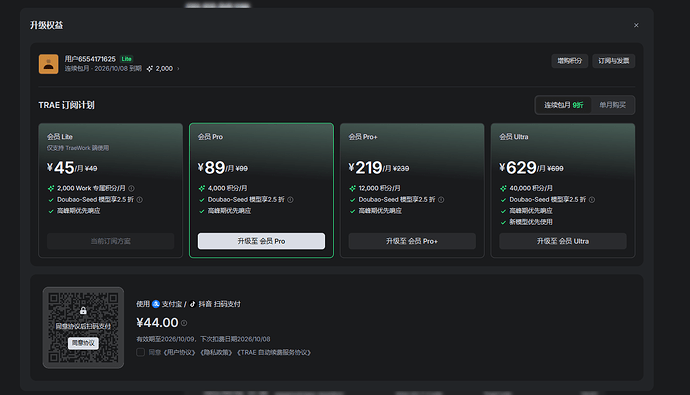The image size is (690, 395).
Task: Open the 《隐私政策》 link
Action: (x=216, y=352)
